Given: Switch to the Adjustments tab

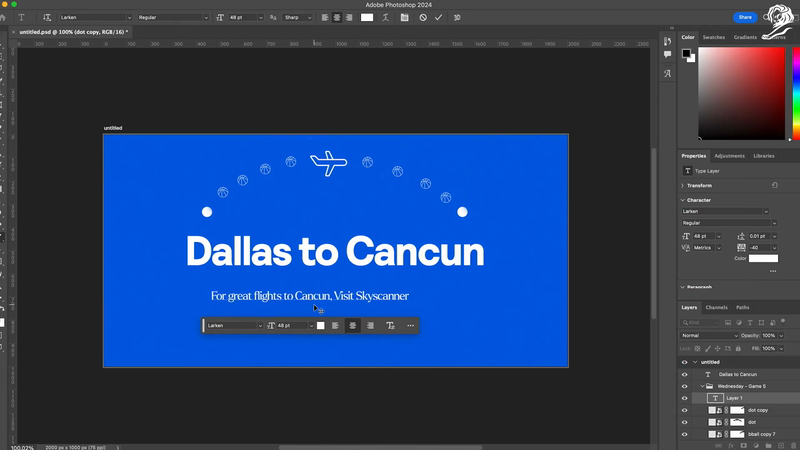Looking at the screenshot, I should pos(729,156).
